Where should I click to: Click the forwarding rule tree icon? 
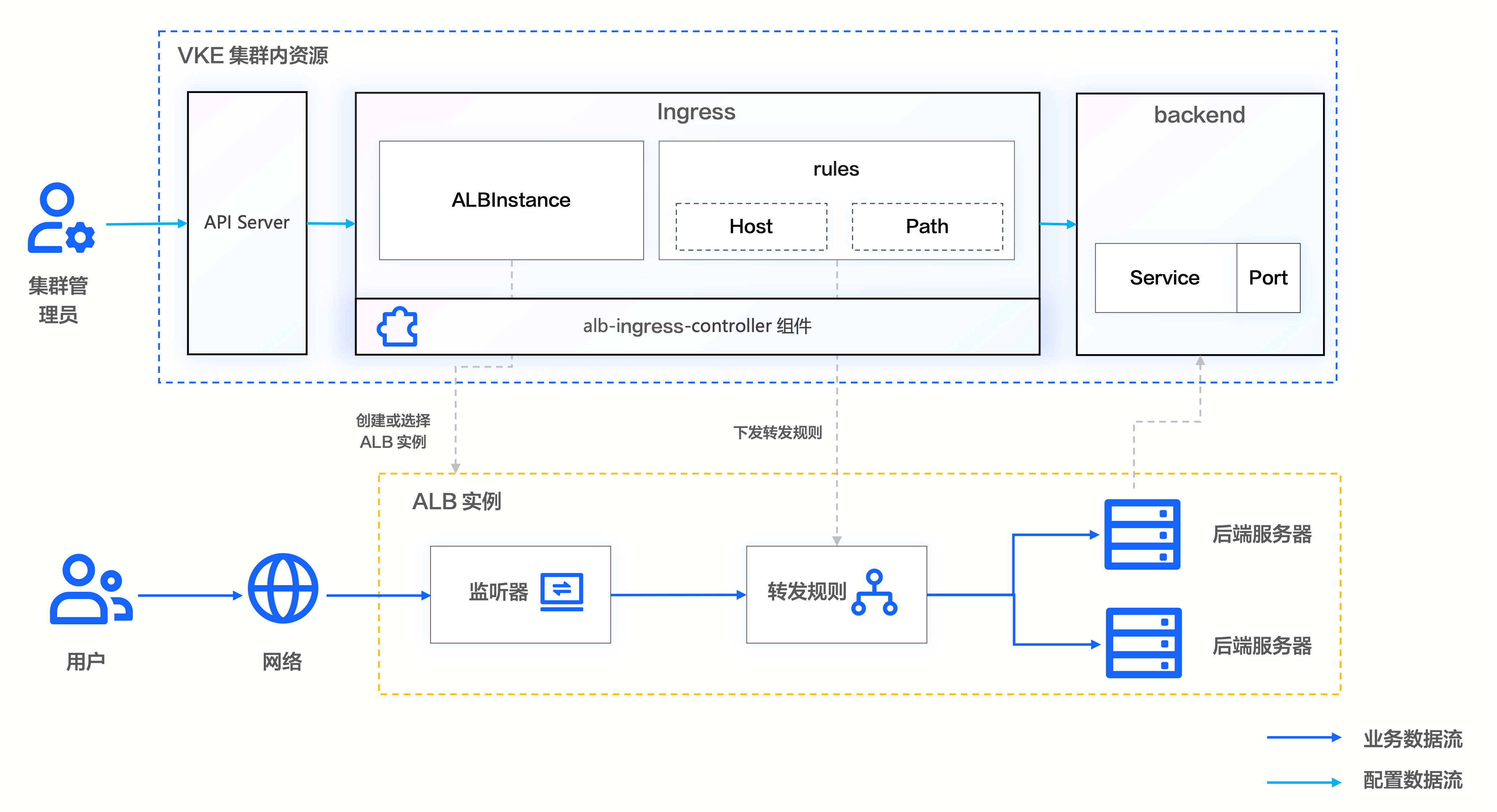coord(874,592)
